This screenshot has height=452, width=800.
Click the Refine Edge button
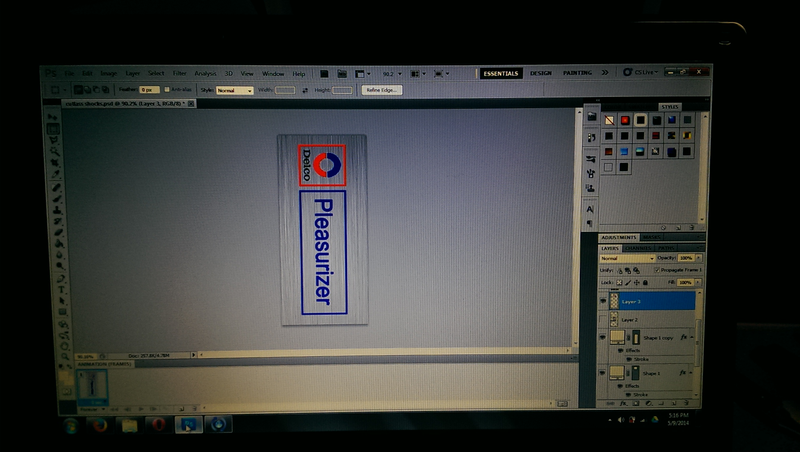382,90
